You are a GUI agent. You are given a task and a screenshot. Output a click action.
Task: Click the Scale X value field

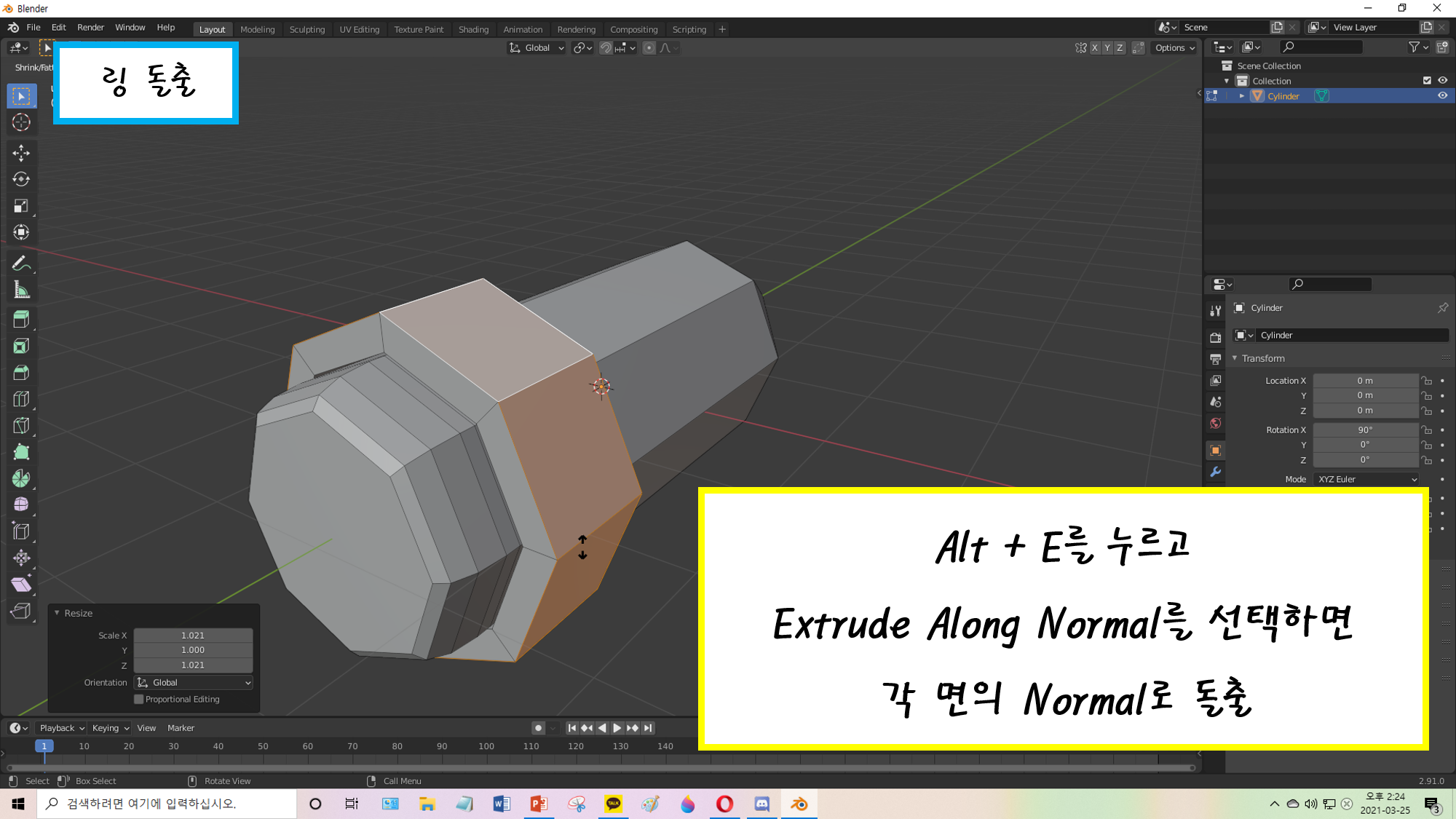click(x=193, y=636)
